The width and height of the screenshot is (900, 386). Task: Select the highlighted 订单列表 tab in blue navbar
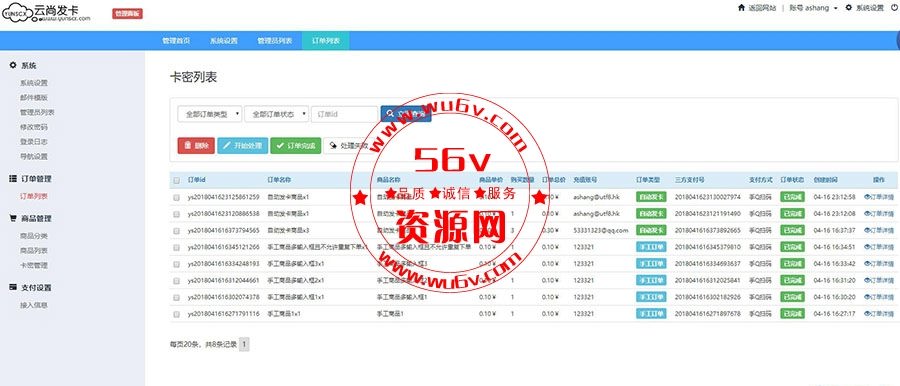point(325,41)
